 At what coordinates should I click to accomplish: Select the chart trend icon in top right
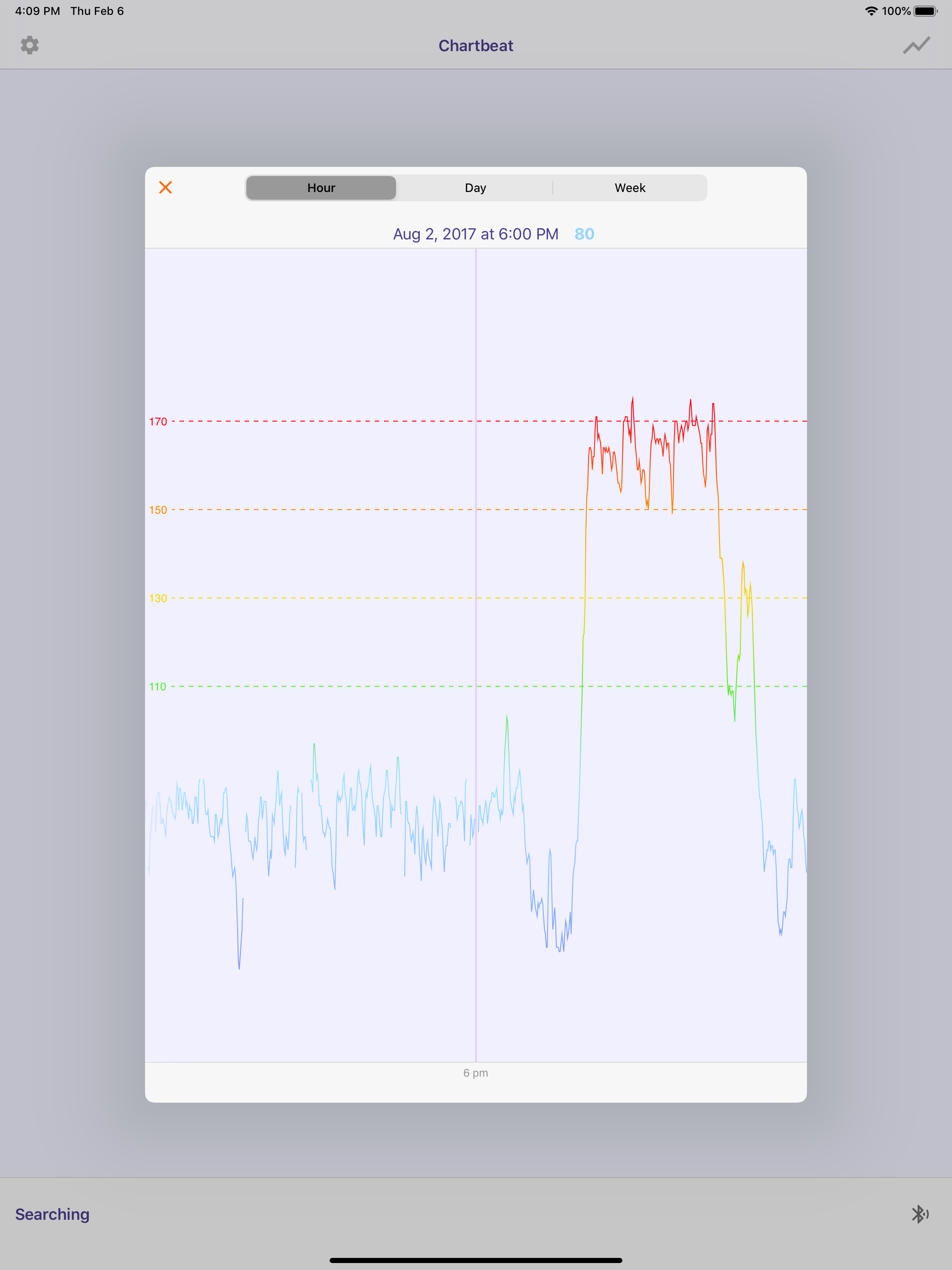pos(916,46)
